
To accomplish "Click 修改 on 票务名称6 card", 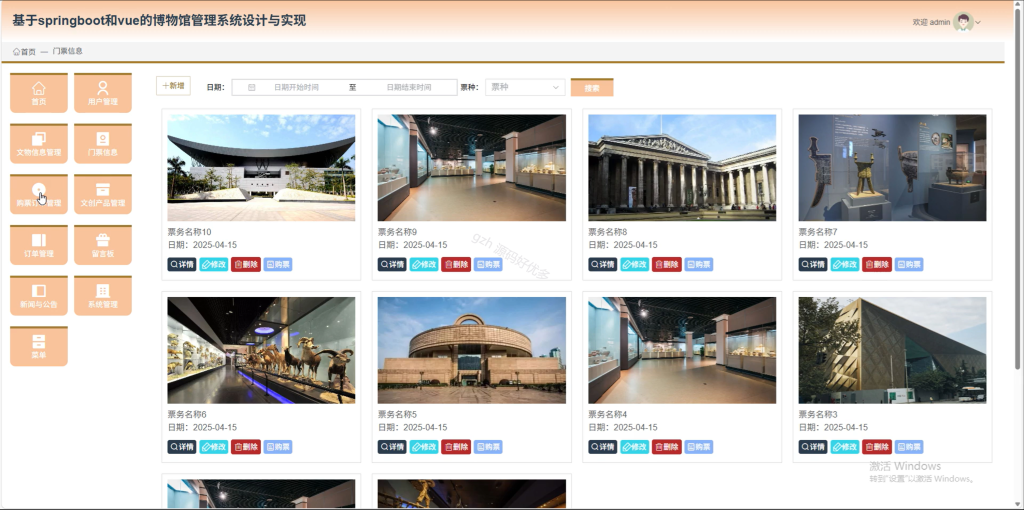I will click(214, 447).
